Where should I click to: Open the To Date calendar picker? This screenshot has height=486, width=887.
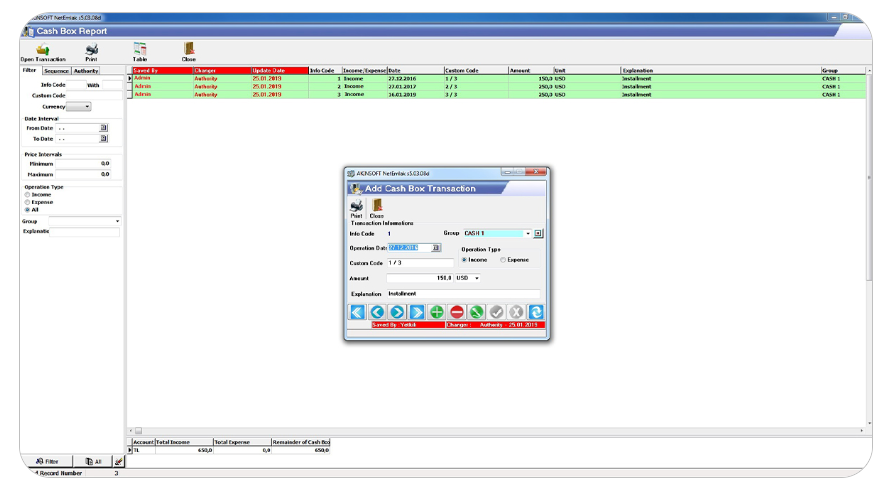point(104,139)
